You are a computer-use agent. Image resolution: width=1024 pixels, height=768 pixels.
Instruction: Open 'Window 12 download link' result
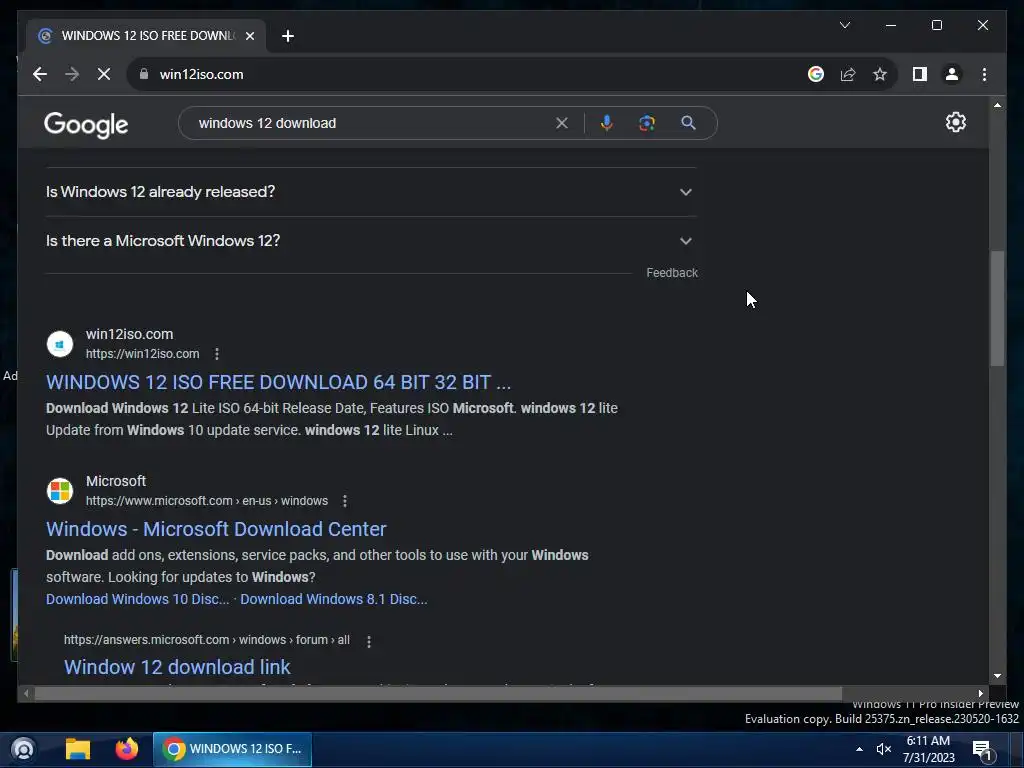[177, 667]
